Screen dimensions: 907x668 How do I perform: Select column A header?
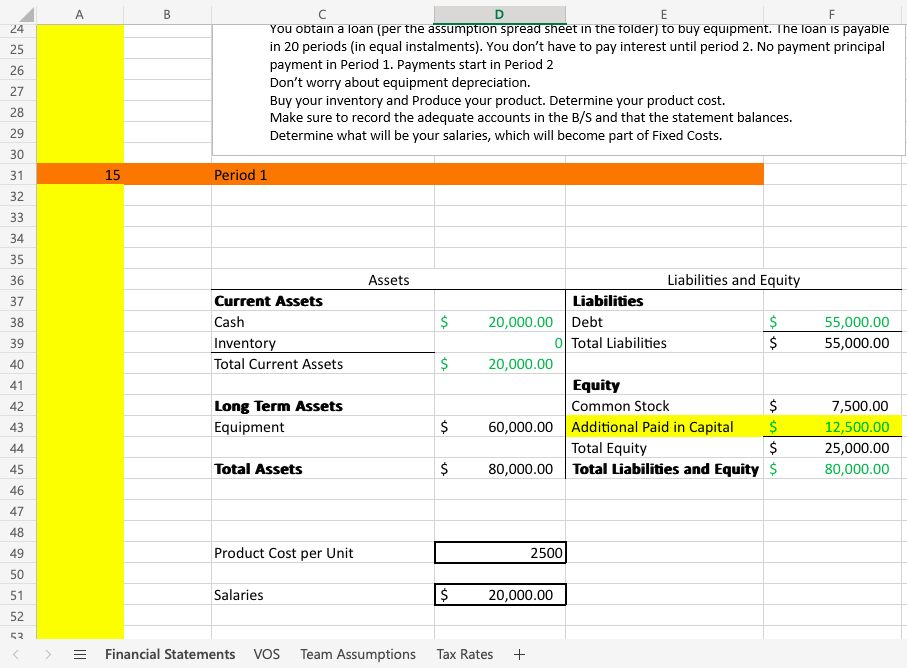79,13
